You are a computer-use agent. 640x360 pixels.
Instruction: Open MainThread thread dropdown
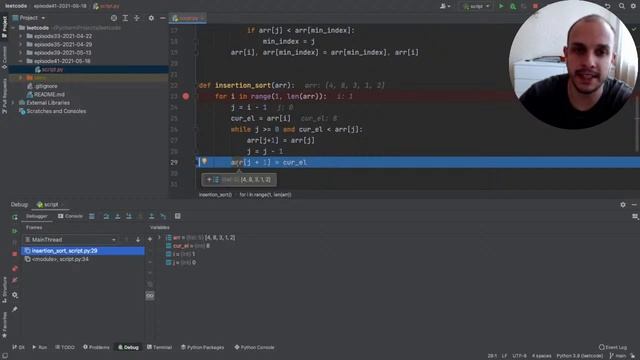tap(71, 240)
